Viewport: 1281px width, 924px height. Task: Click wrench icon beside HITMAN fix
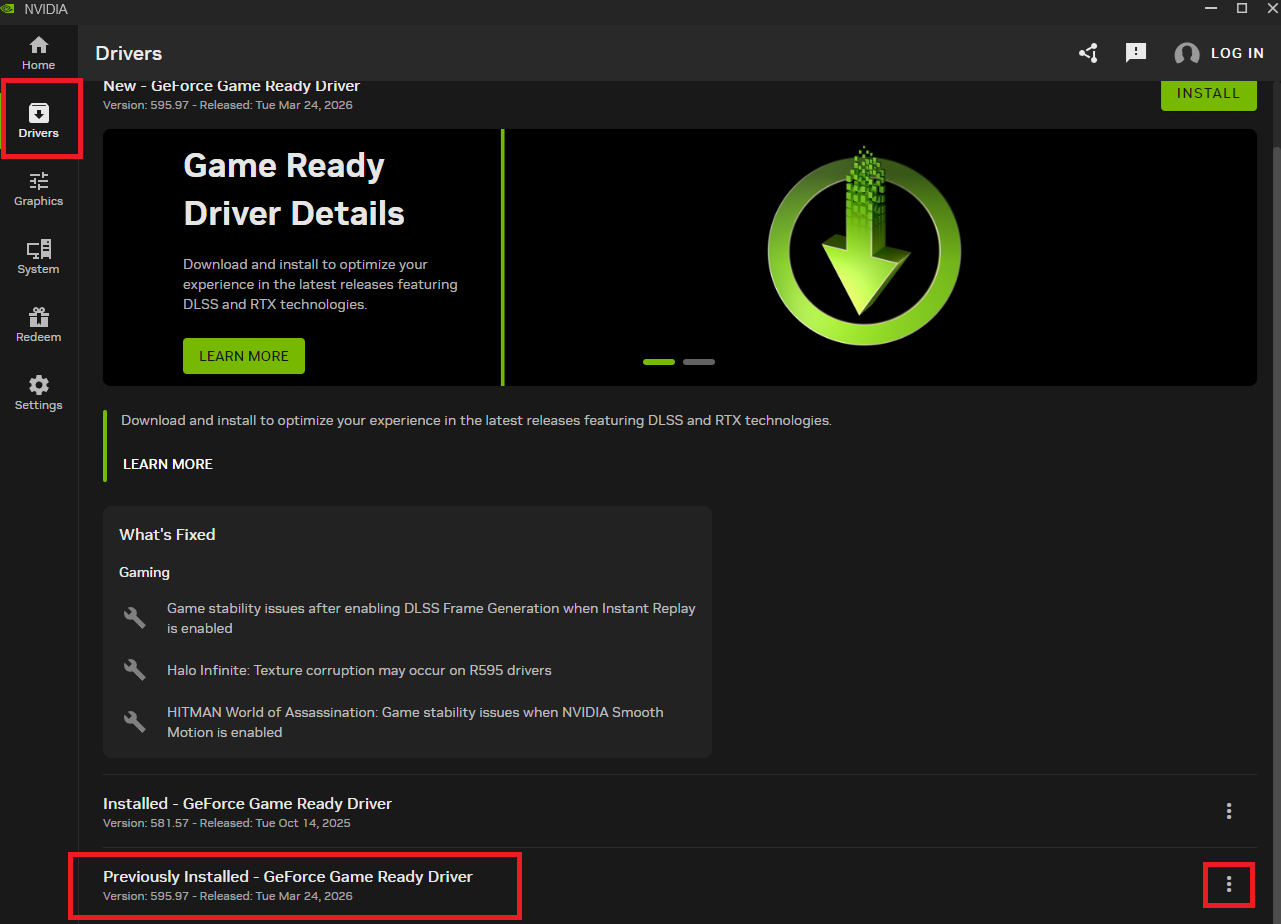tap(135, 721)
